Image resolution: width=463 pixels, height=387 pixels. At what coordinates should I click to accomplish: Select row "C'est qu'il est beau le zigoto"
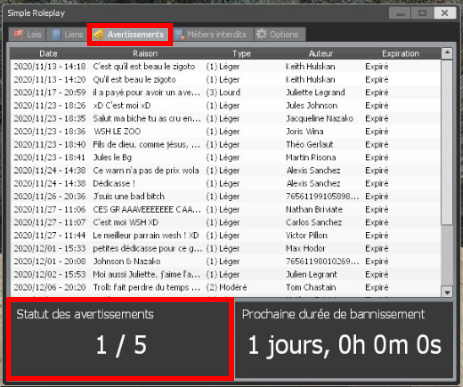(x=225, y=66)
